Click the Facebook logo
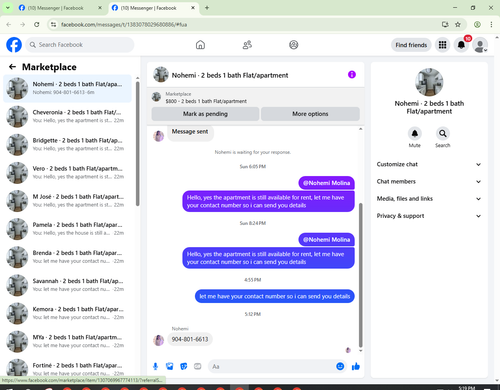Viewport: 500px width, 390px height. click(x=14, y=45)
